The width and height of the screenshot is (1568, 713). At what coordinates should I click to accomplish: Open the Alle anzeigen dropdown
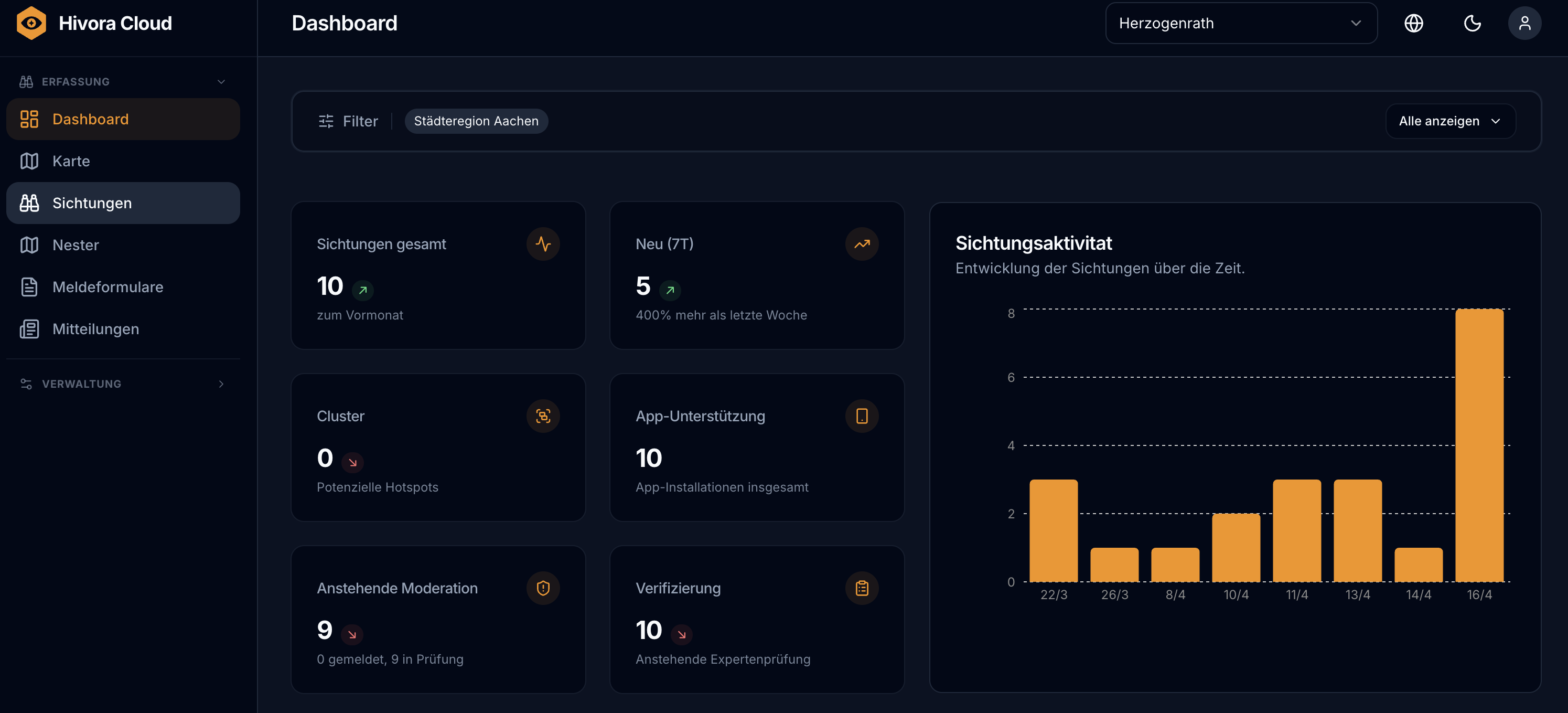coord(1450,121)
